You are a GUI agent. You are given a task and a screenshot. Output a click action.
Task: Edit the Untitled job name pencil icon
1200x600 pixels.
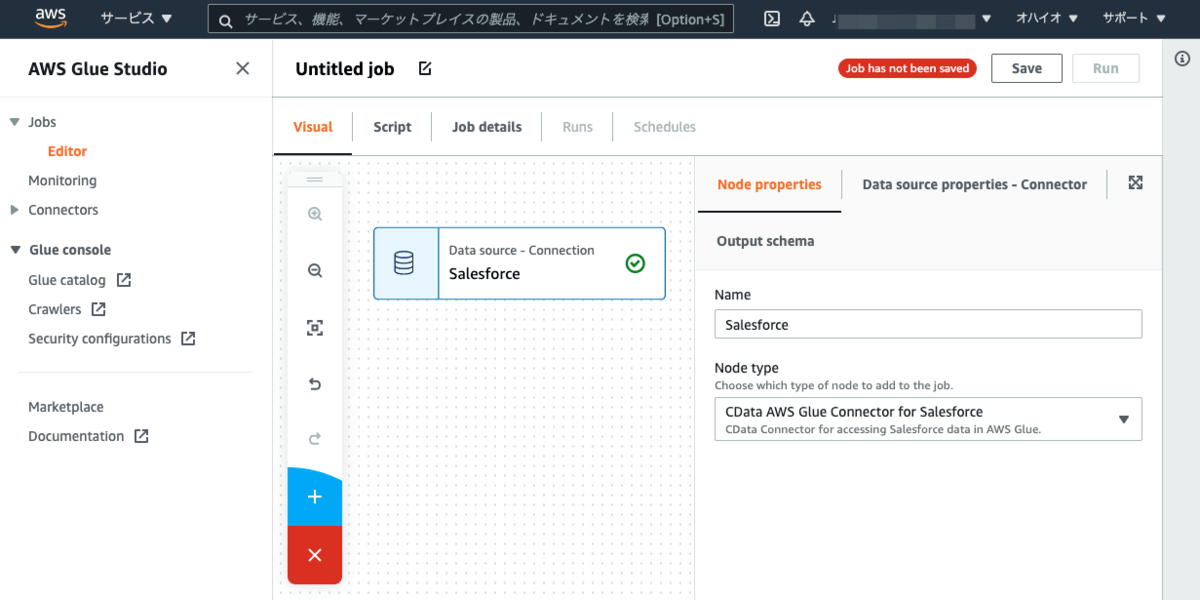425,68
